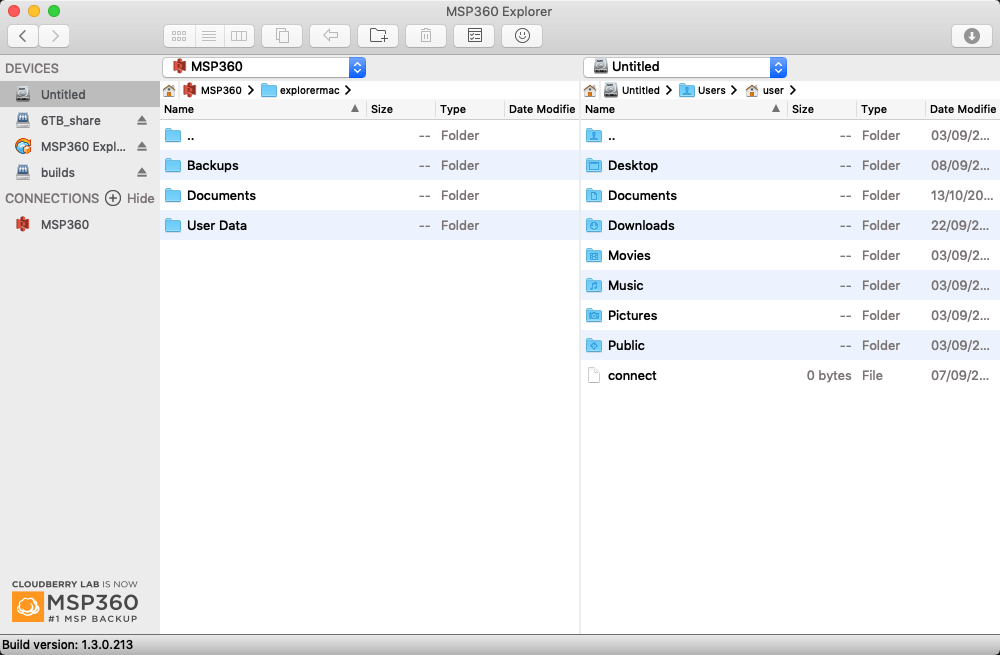This screenshot has width=1000, height=655.
Task: Select the parent folder row in the left pane
Action: [369, 135]
